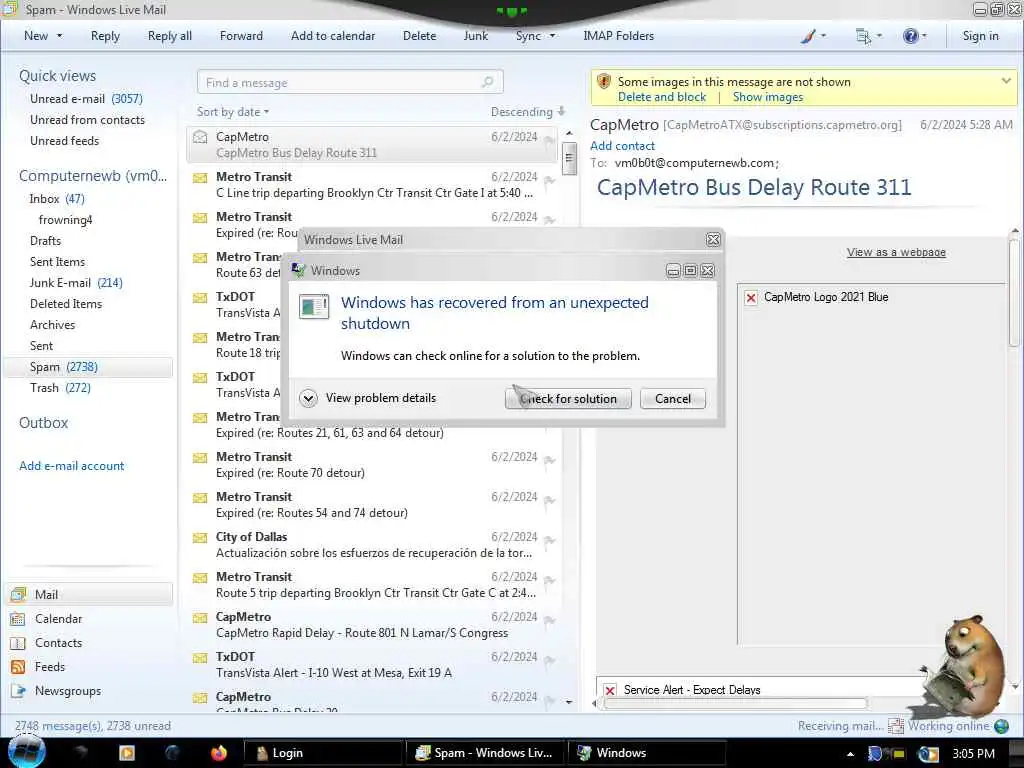Open Mail view in the bottom navigation
Image resolution: width=1024 pixels, height=768 pixels.
tap(89, 594)
